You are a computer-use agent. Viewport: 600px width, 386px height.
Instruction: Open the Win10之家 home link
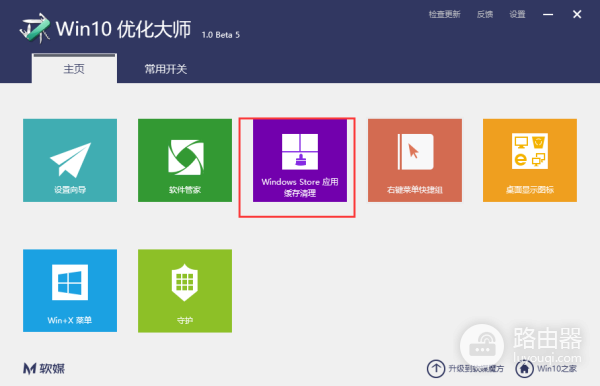546,369
